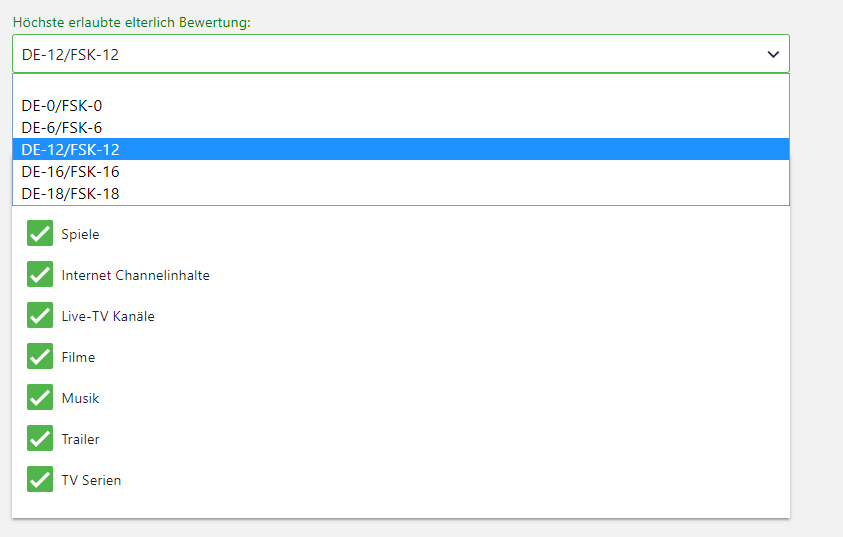
Task: Click the Internet Channelinhalte label text
Action: point(135,275)
